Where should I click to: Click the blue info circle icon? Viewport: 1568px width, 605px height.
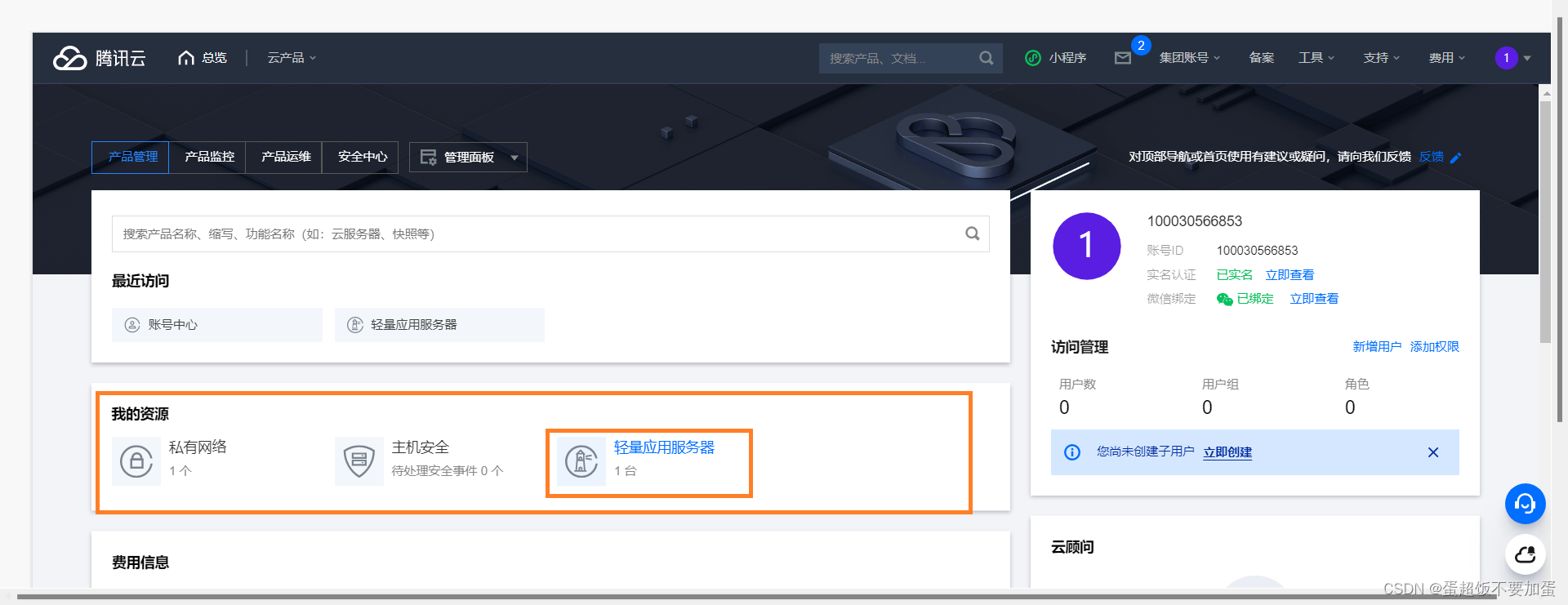(x=1072, y=452)
